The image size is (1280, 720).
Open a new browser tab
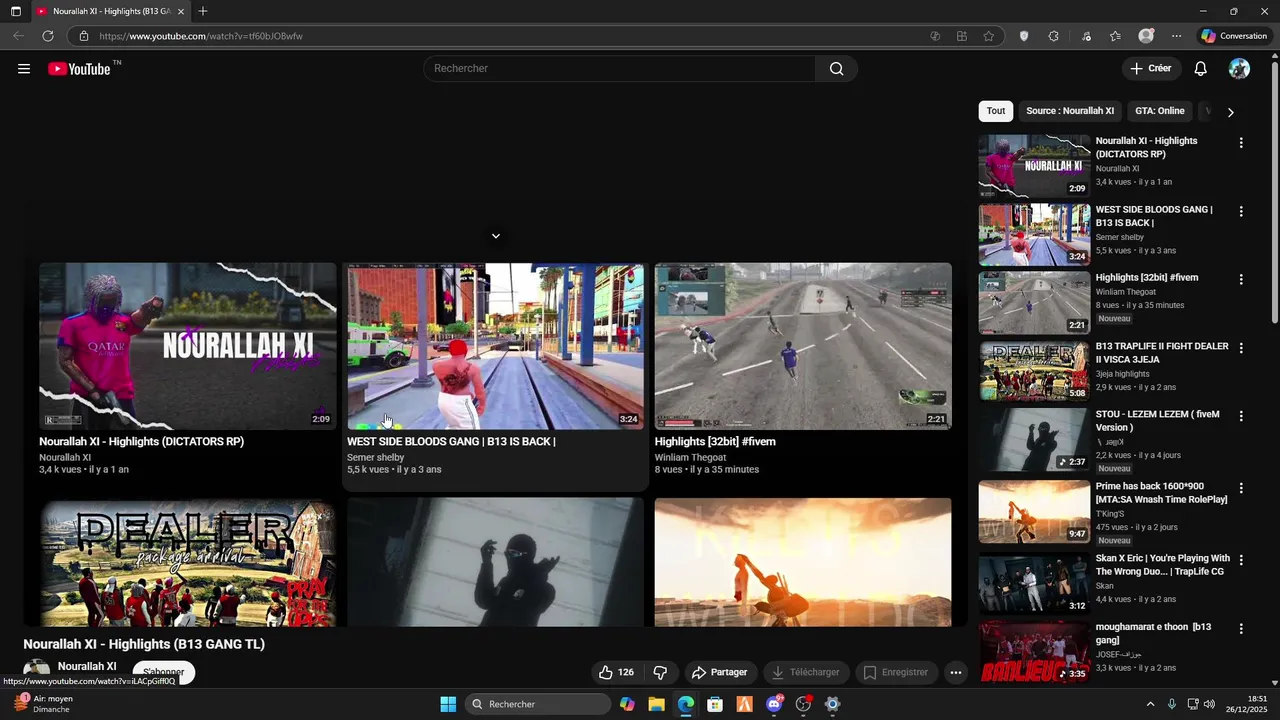point(203,11)
